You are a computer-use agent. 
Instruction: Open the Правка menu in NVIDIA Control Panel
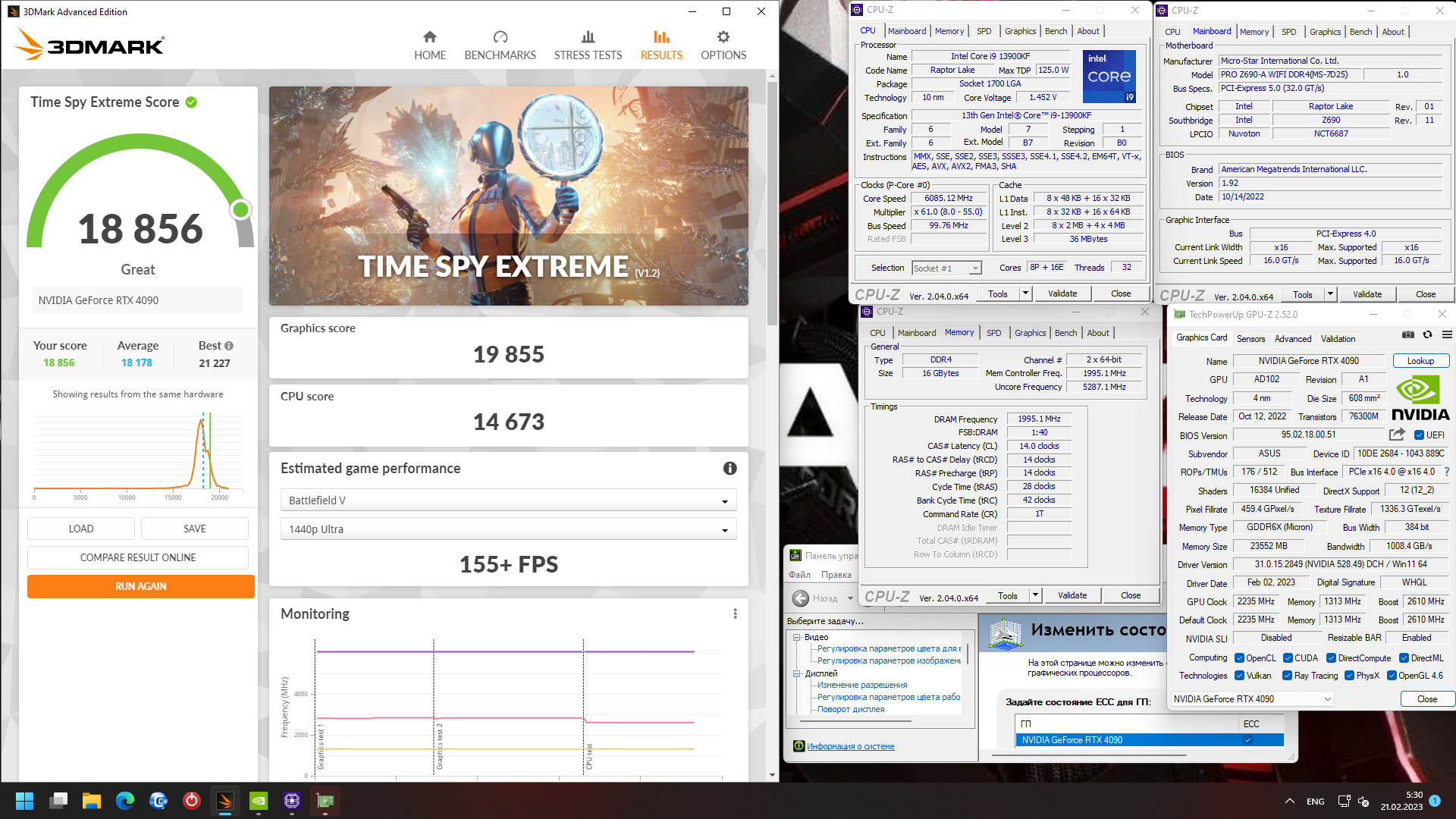click(836, 575)
